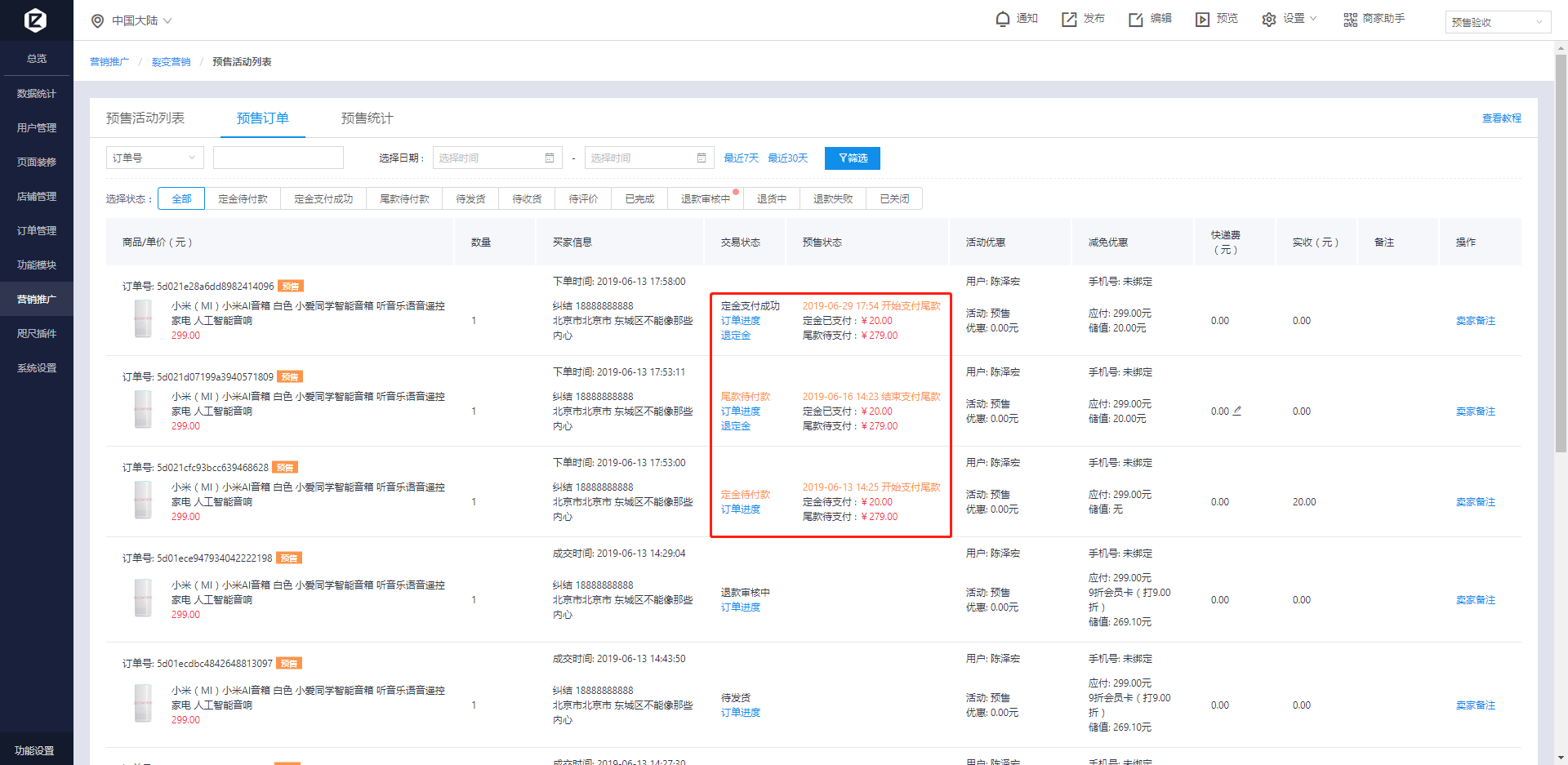Click the 裂变营销 breadcrumb link
1568x765 pixels.
coord(171,62)
